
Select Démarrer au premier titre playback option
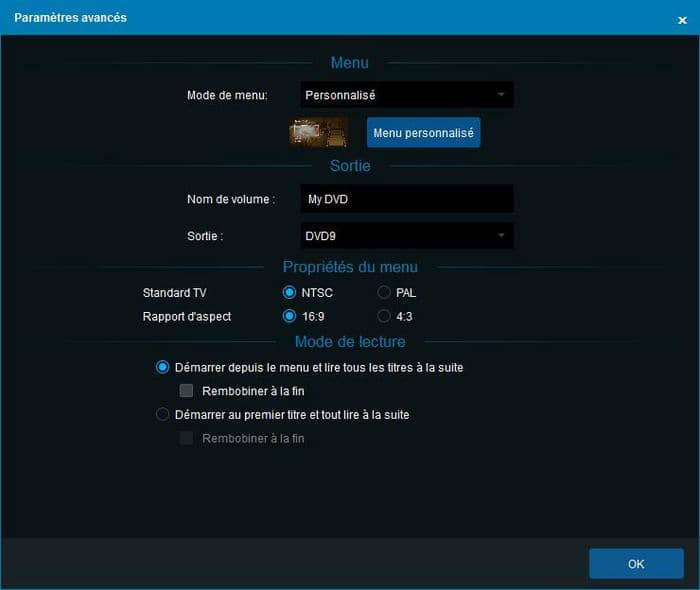pos(162,415)
